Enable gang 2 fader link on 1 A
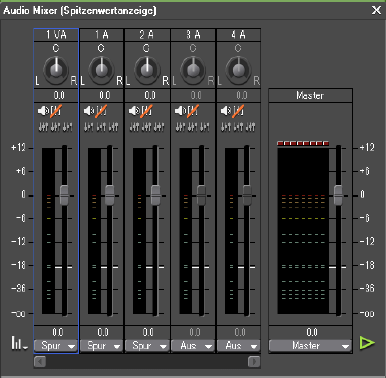This screenshot has width=386, height=378. [101, 127]
